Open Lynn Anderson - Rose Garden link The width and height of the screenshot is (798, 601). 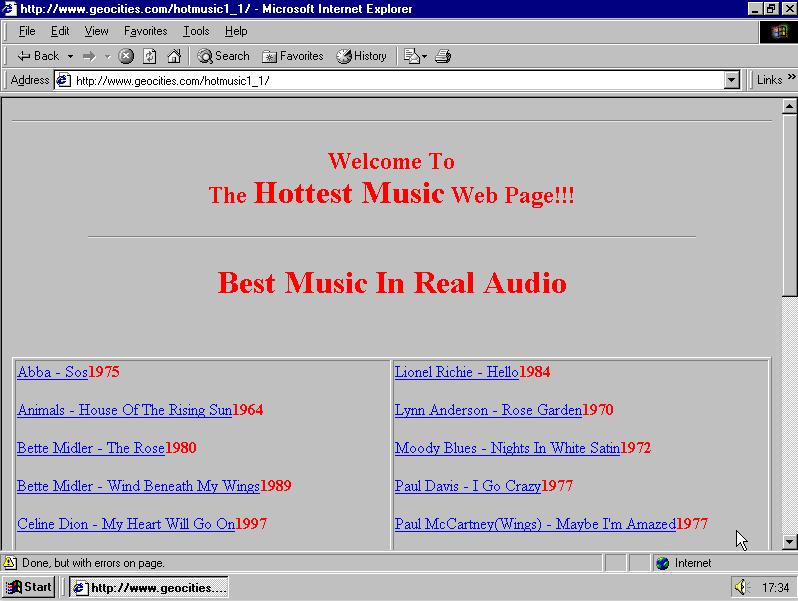[489, 410]
